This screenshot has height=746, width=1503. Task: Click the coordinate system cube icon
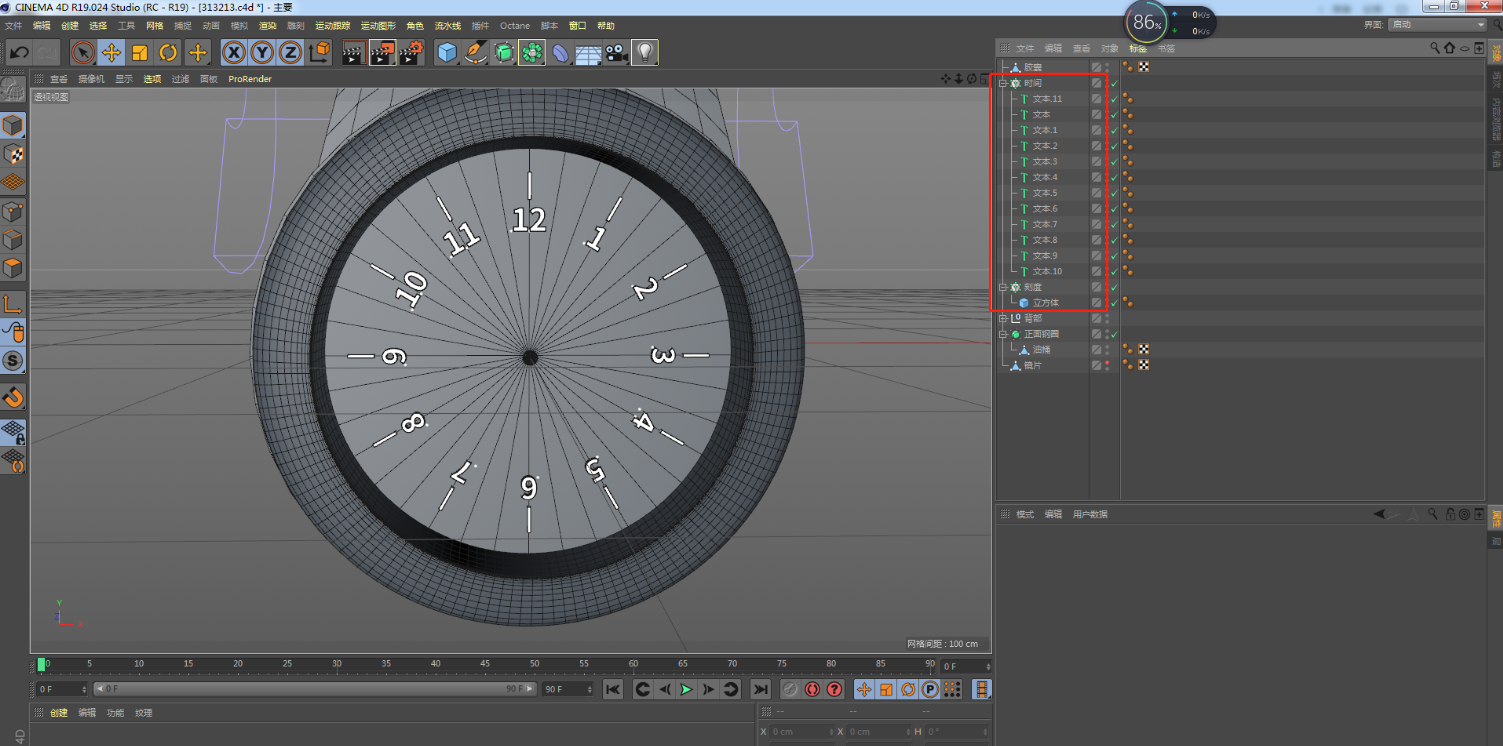(x=319, y=52)
